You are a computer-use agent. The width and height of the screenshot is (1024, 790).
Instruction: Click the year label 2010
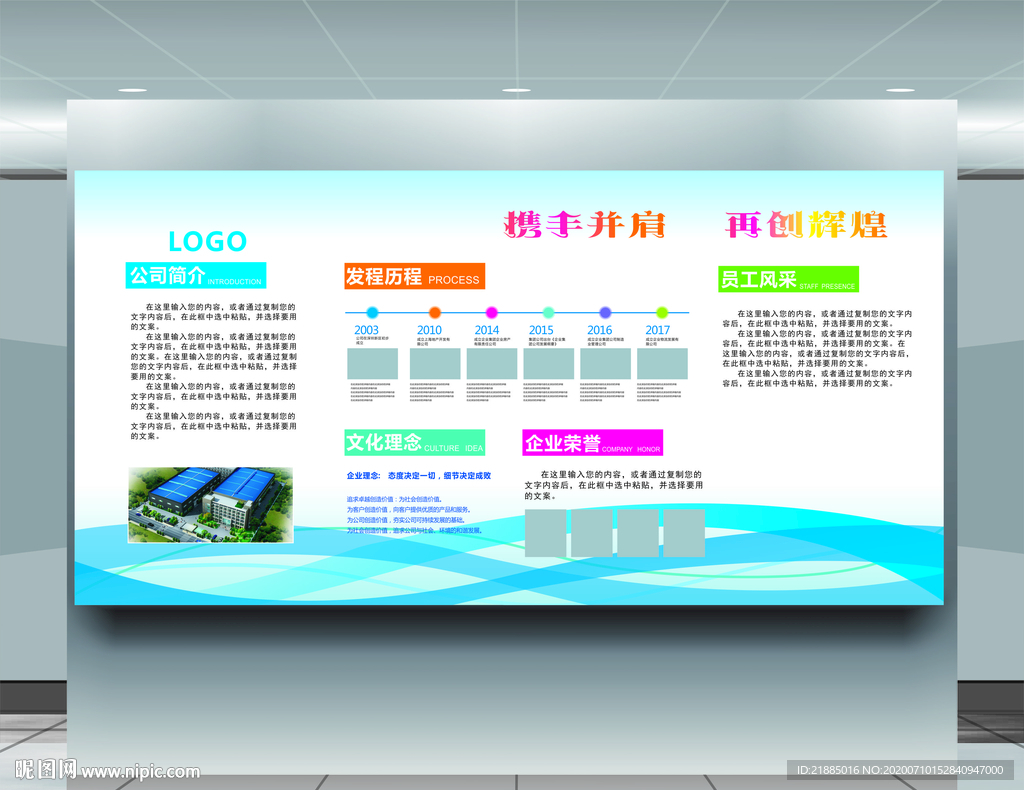pos(429,330)
